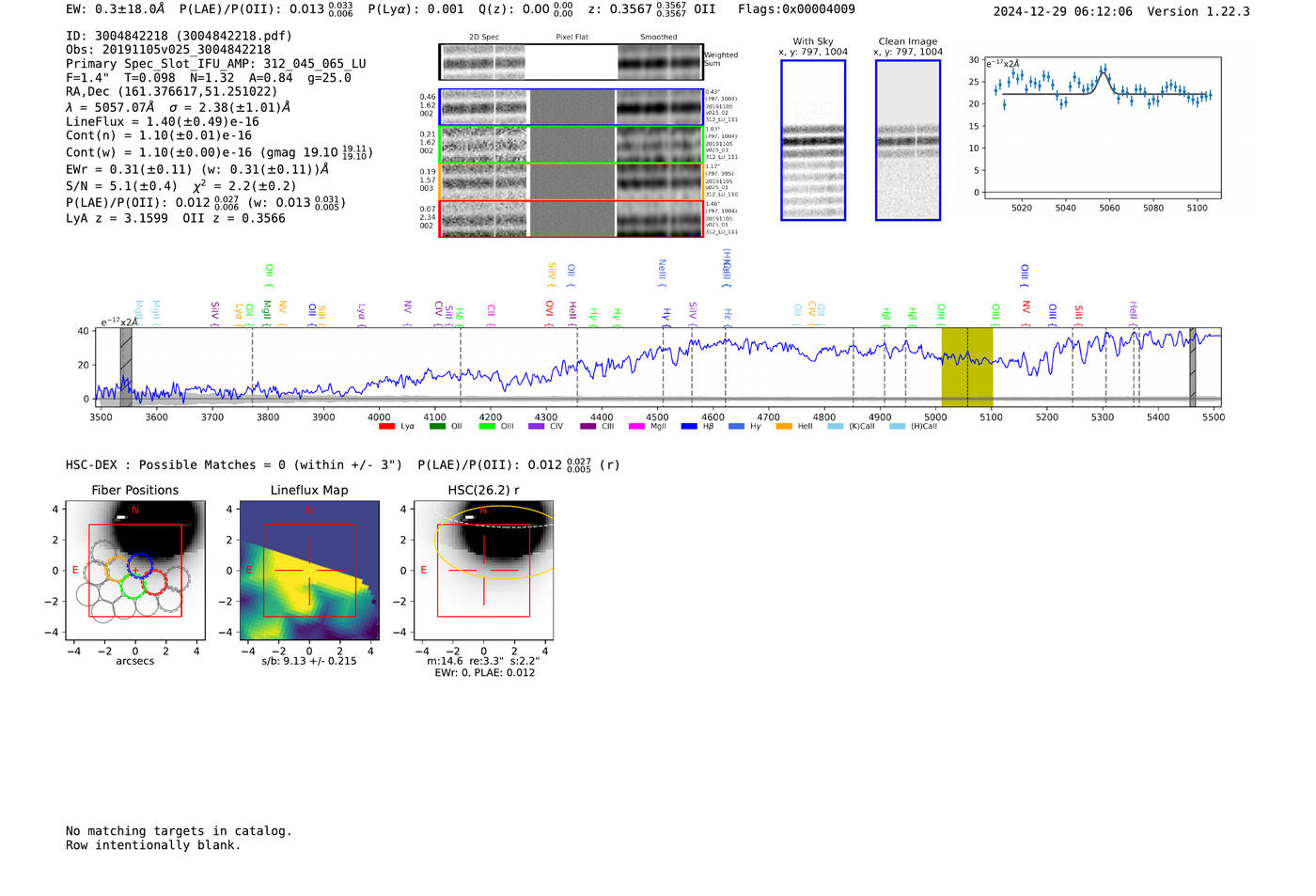The width and height of the screenshot is (1316, 896).
Task: Open the Clean Image cutout
Action: [908, 140]
